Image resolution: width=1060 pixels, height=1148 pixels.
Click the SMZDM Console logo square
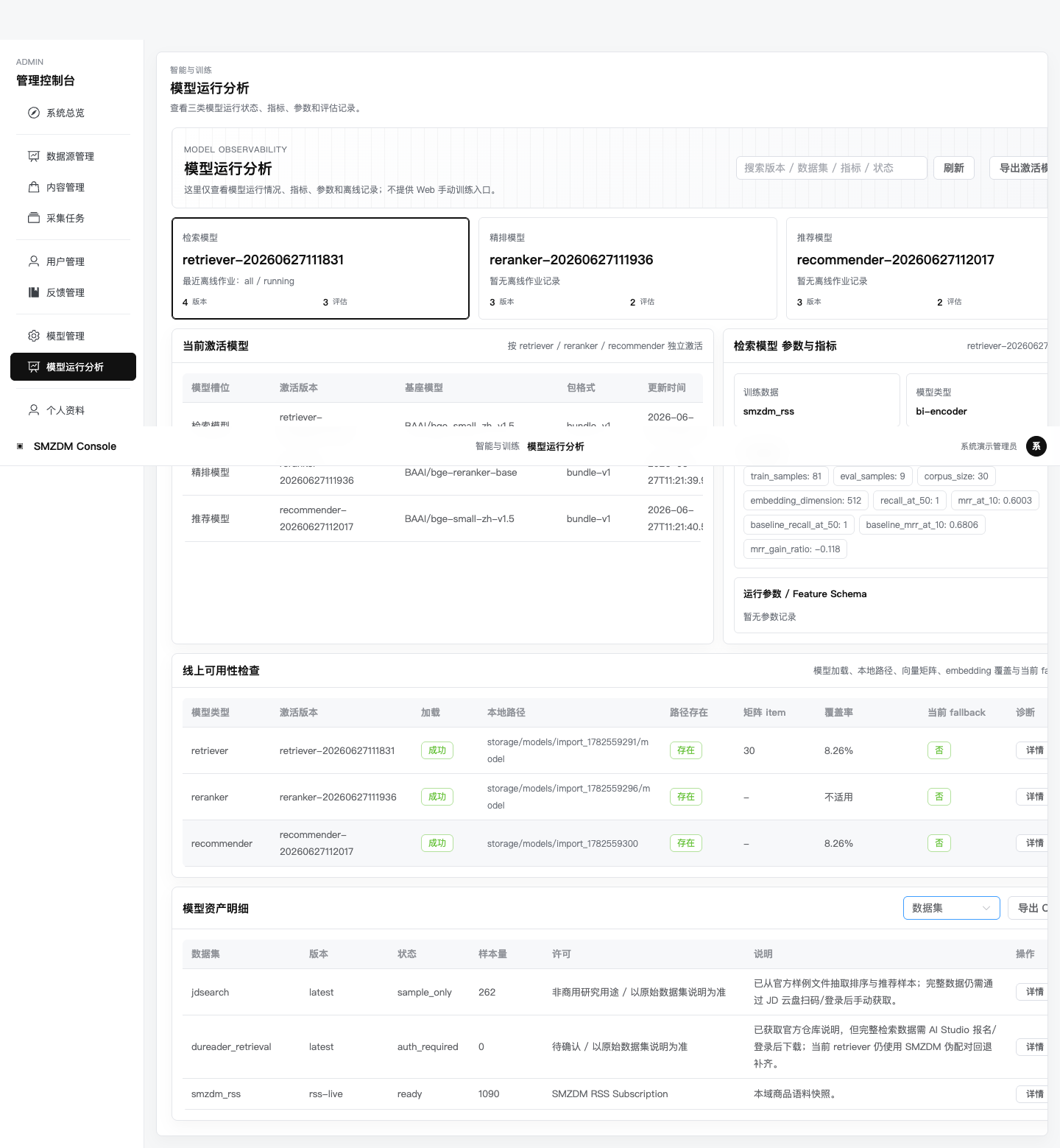tap(20, 446)
